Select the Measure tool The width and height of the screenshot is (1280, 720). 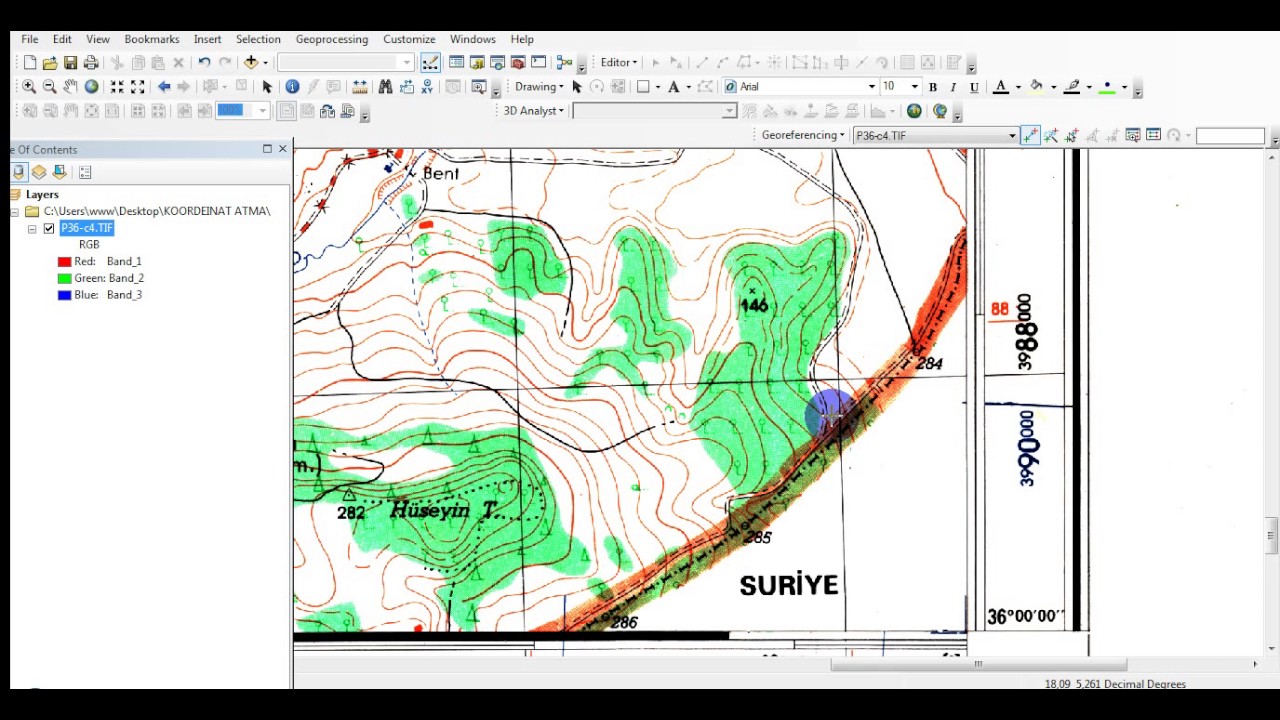(x=359, y=87)
